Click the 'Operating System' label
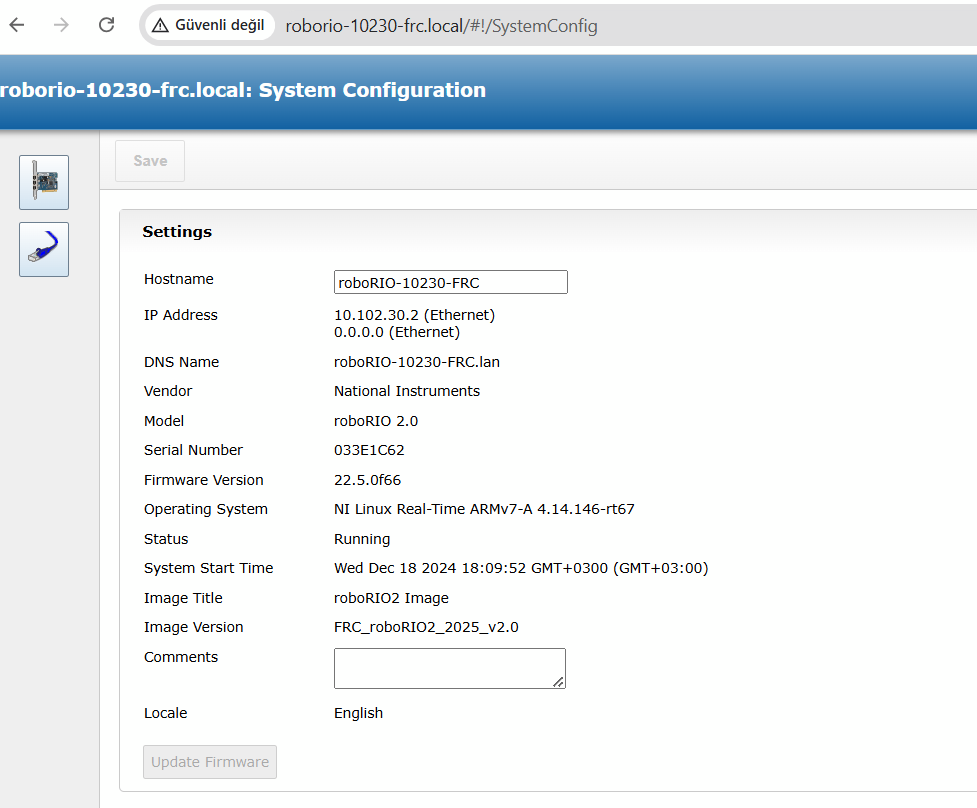The image size is (977, 808). (x=206, y=510)
